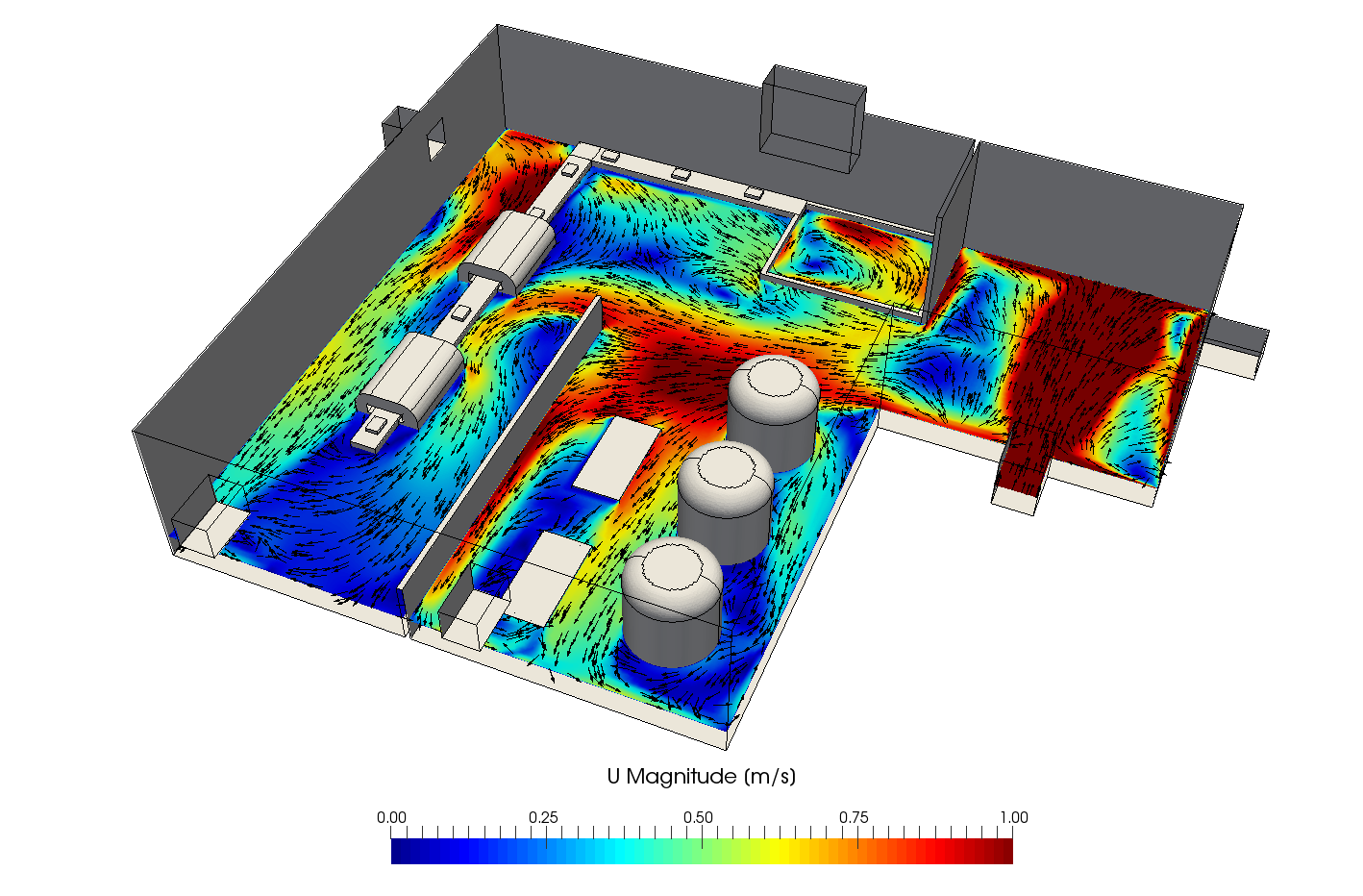Pick the lower rounded machine in left room
The height and width of the screenshot is (896, 1363).
click(415, 382)
